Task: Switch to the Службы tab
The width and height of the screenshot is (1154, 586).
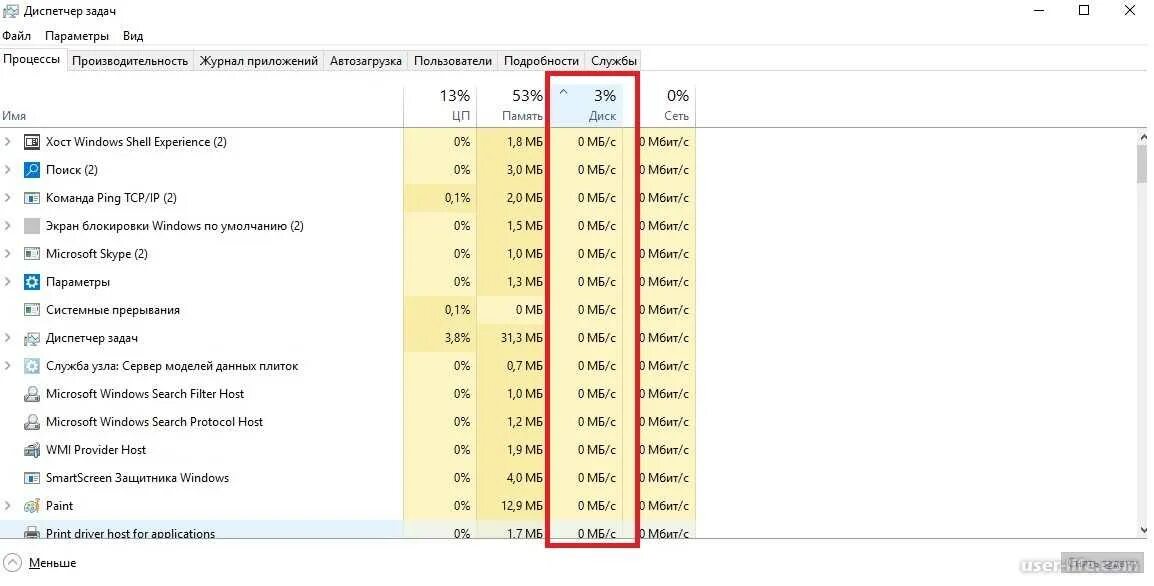Action: [614, 61]
